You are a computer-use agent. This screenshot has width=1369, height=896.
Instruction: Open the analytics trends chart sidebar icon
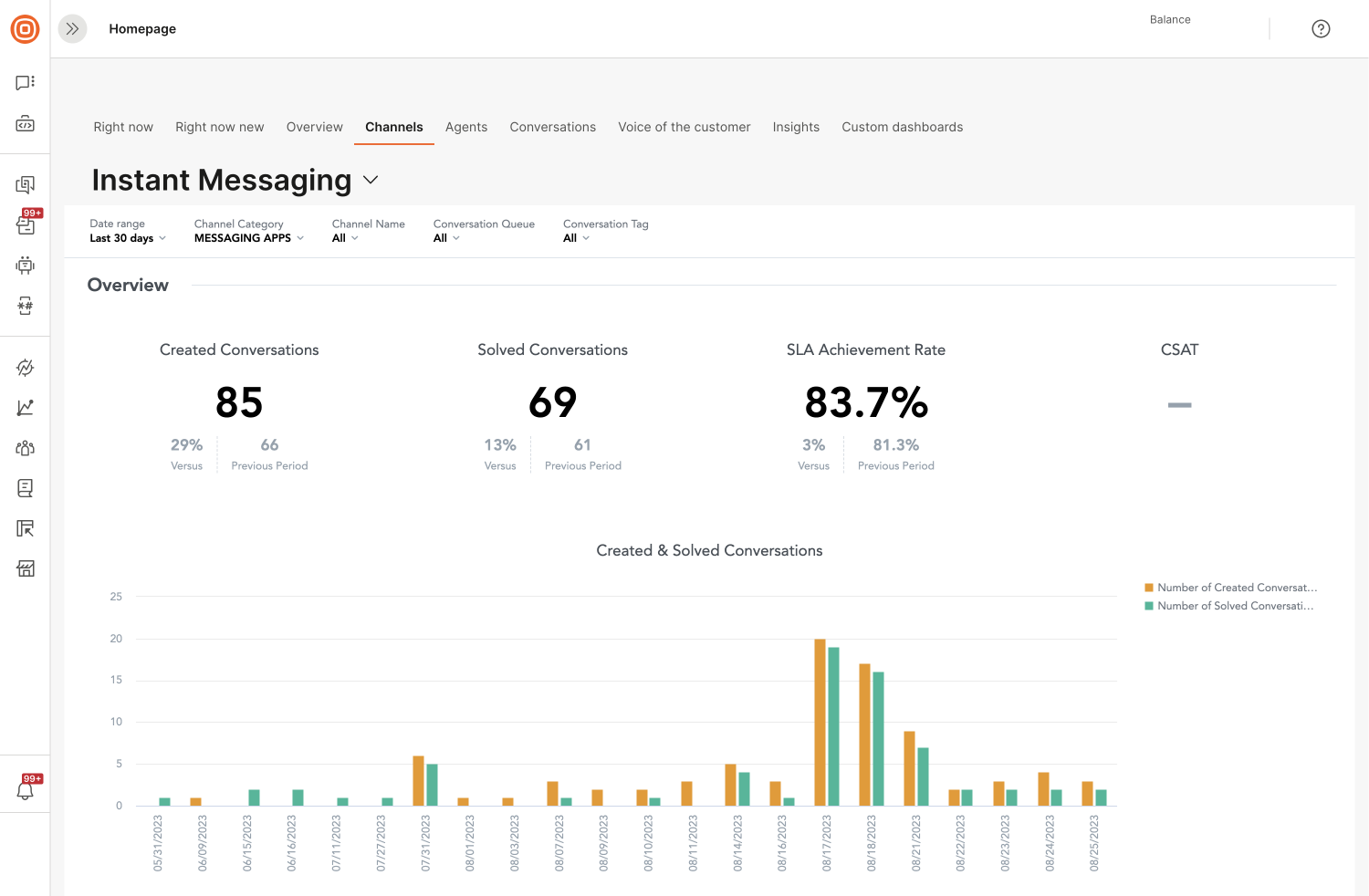(25, 408)
